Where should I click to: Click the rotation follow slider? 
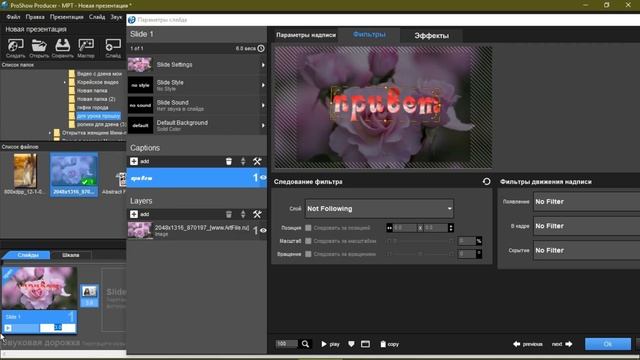coord(420,254)
